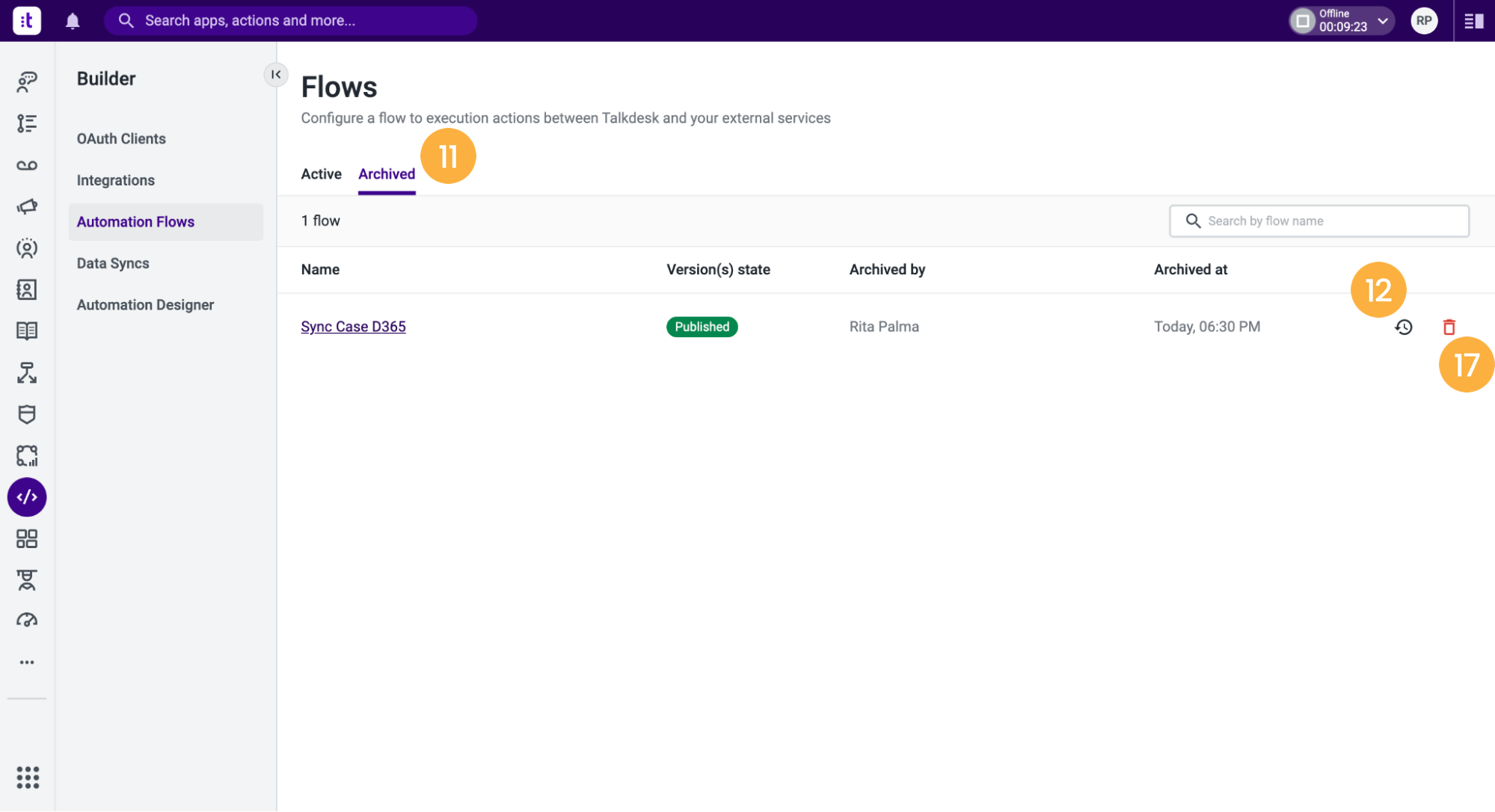Image resolution: width=1495 pixels, height=812 pixels.
Task: Click the Version(s) state column header
Action: point(718,270)
